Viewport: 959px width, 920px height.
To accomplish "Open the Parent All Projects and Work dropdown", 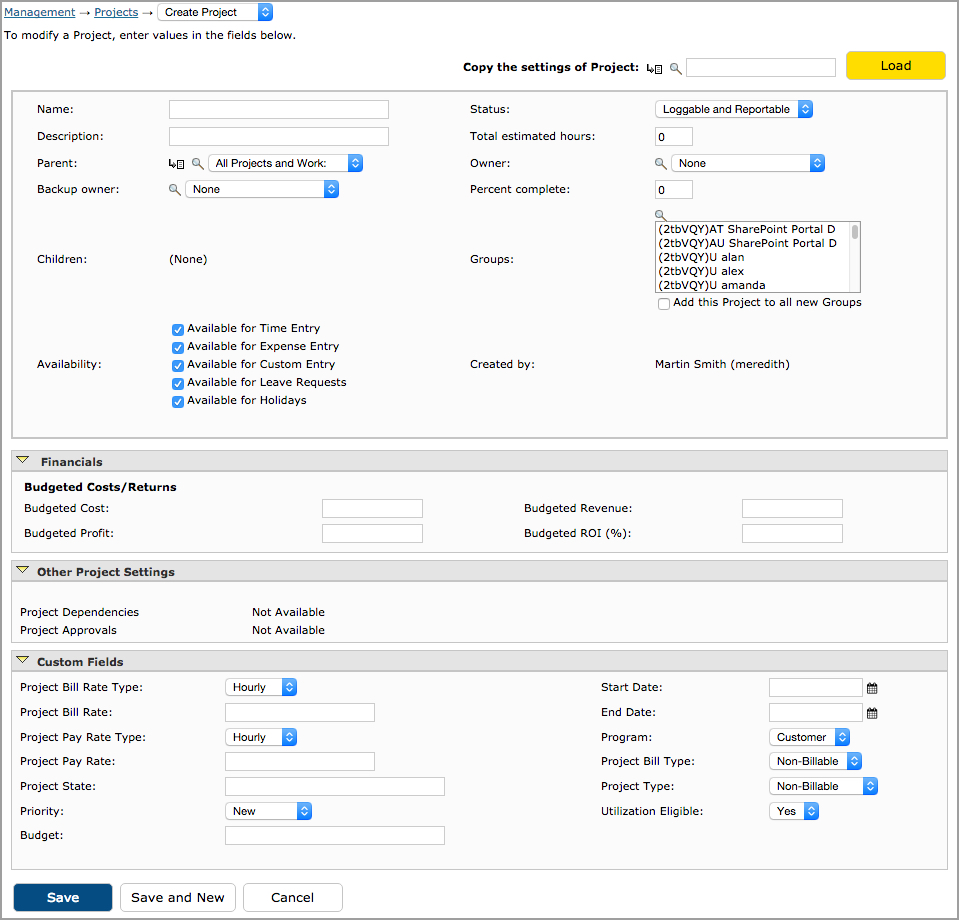I will 286,163.
